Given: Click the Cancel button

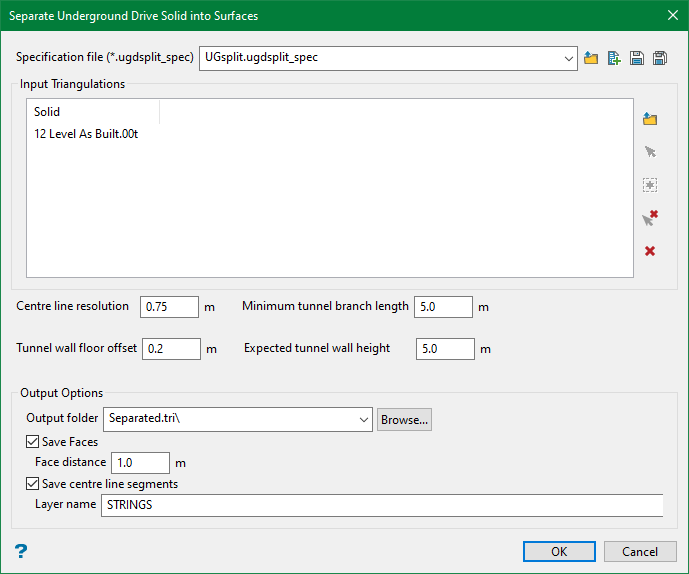Looking at the screenshot, I should coord(640,551).
